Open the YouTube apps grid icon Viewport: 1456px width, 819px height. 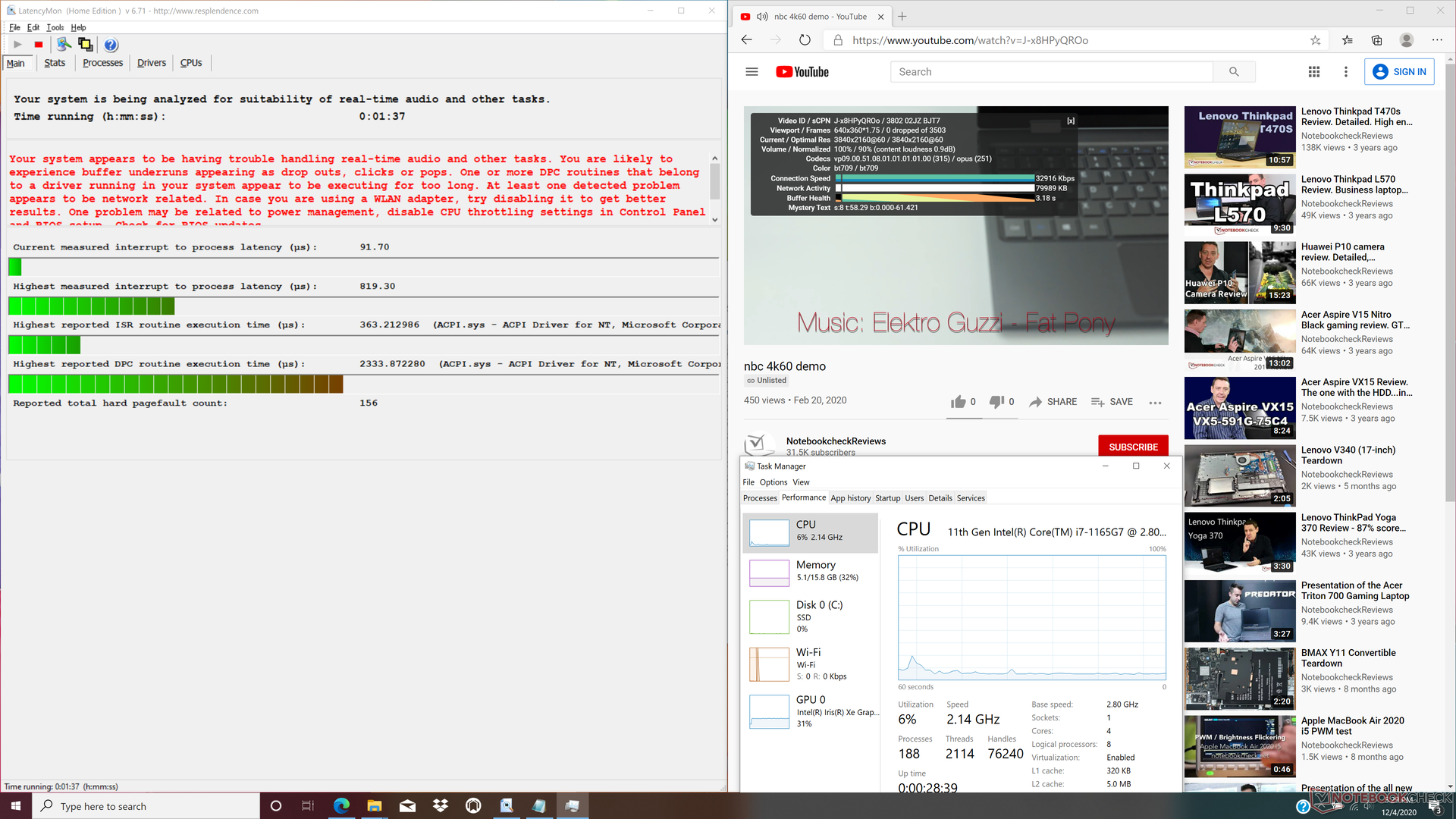1314,71
